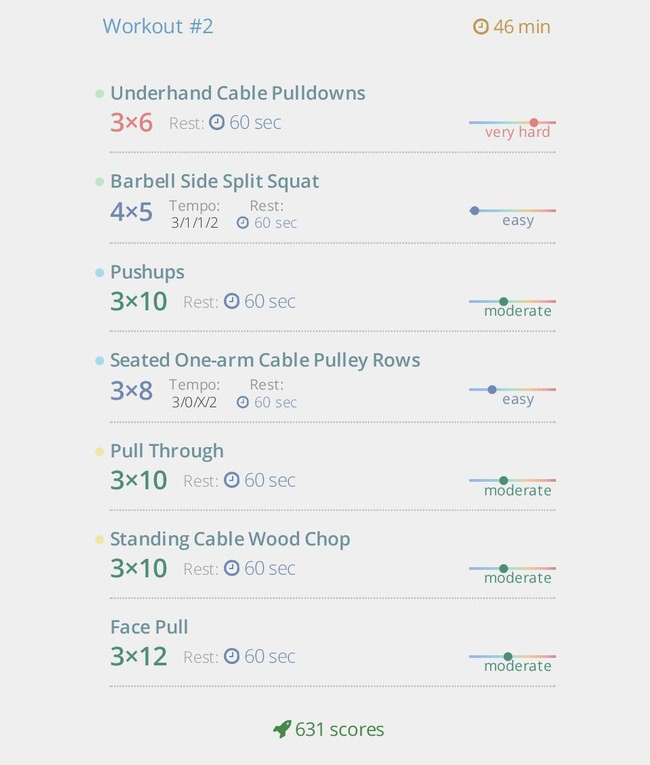Open the Standing Cable Wood Chop exercise
Image resolution: width=650 pixels, height=765 pixels.
[230, 539]
